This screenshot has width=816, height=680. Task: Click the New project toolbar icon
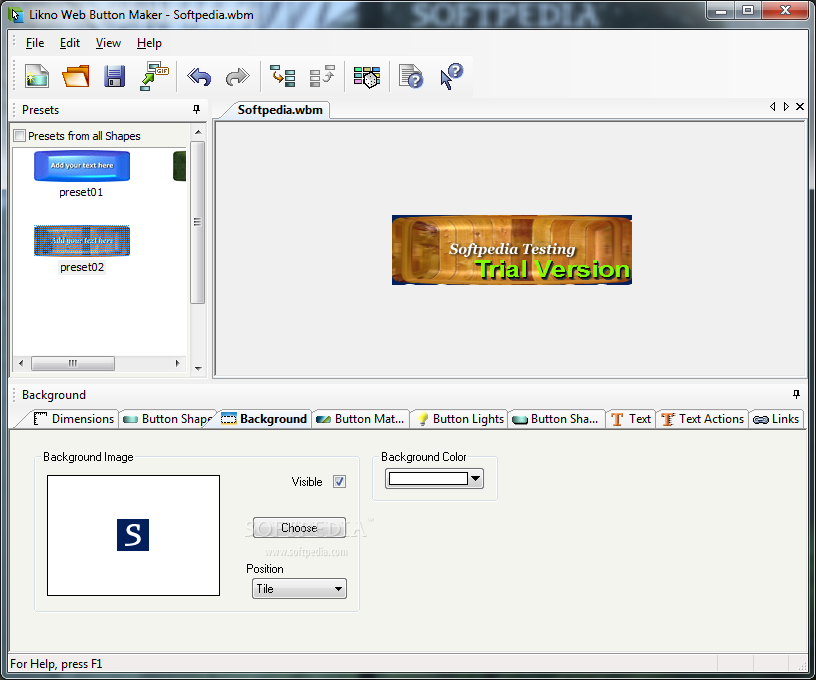coord(37,77)
